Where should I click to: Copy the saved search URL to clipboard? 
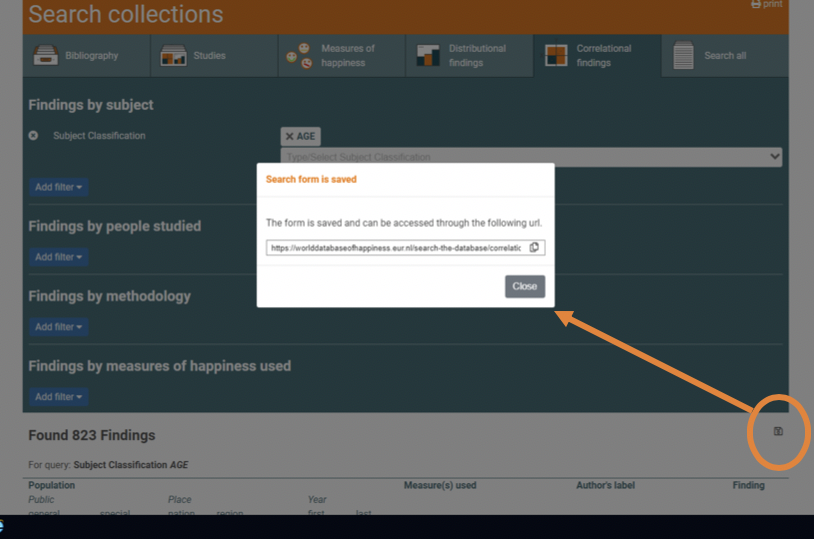534,248
